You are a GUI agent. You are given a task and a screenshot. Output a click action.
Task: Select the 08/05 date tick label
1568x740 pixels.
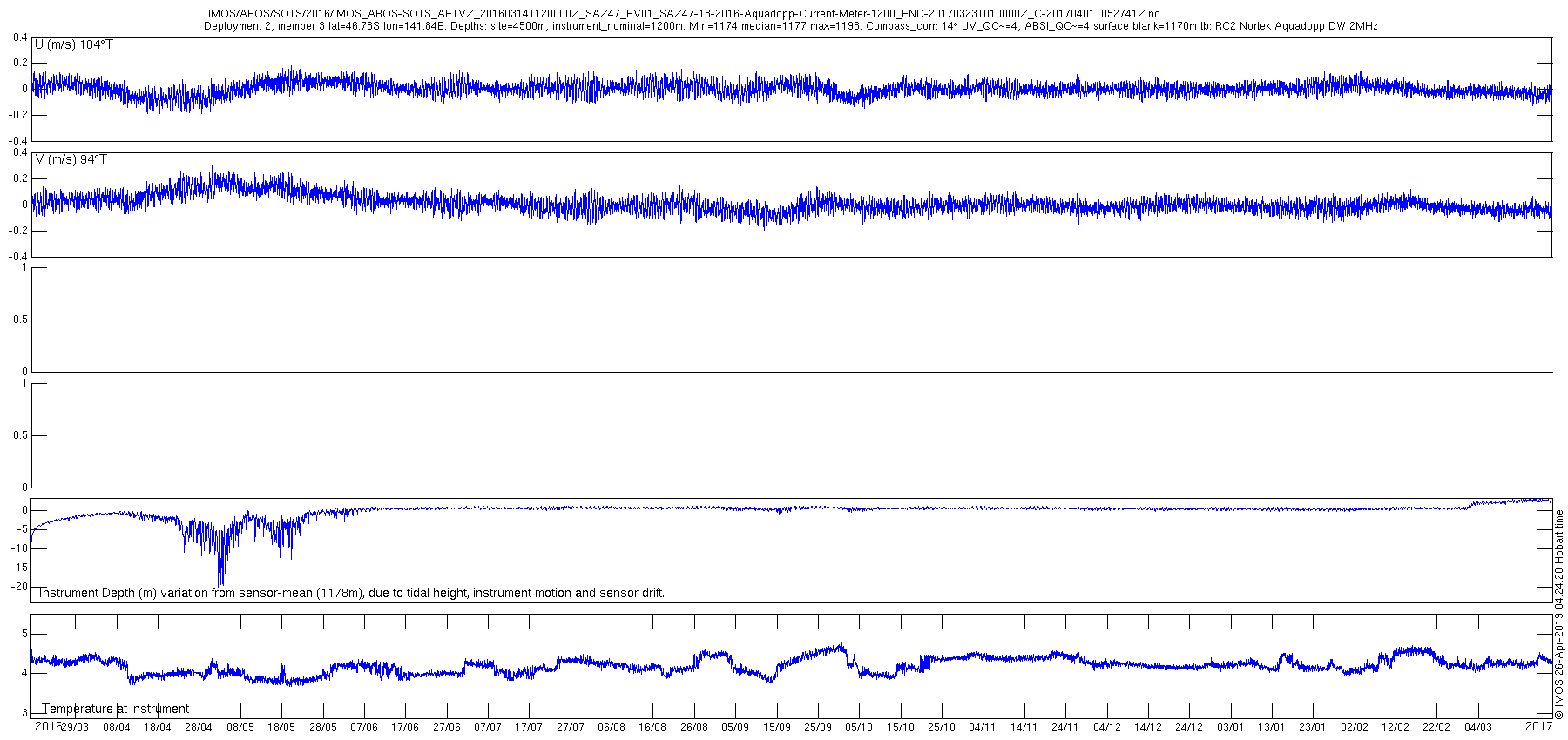point(240,728)
